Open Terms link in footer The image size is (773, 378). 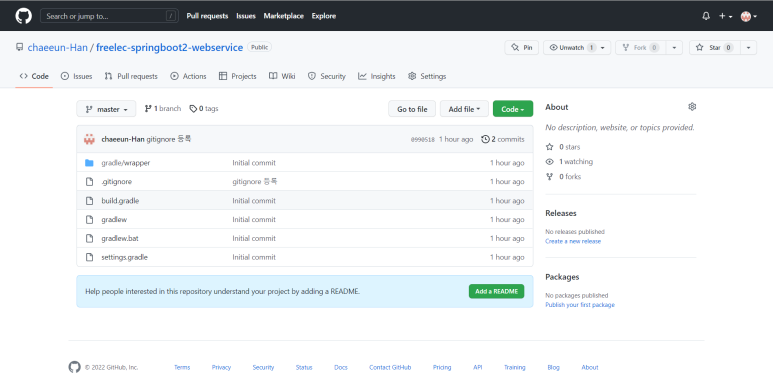[182, 367]
